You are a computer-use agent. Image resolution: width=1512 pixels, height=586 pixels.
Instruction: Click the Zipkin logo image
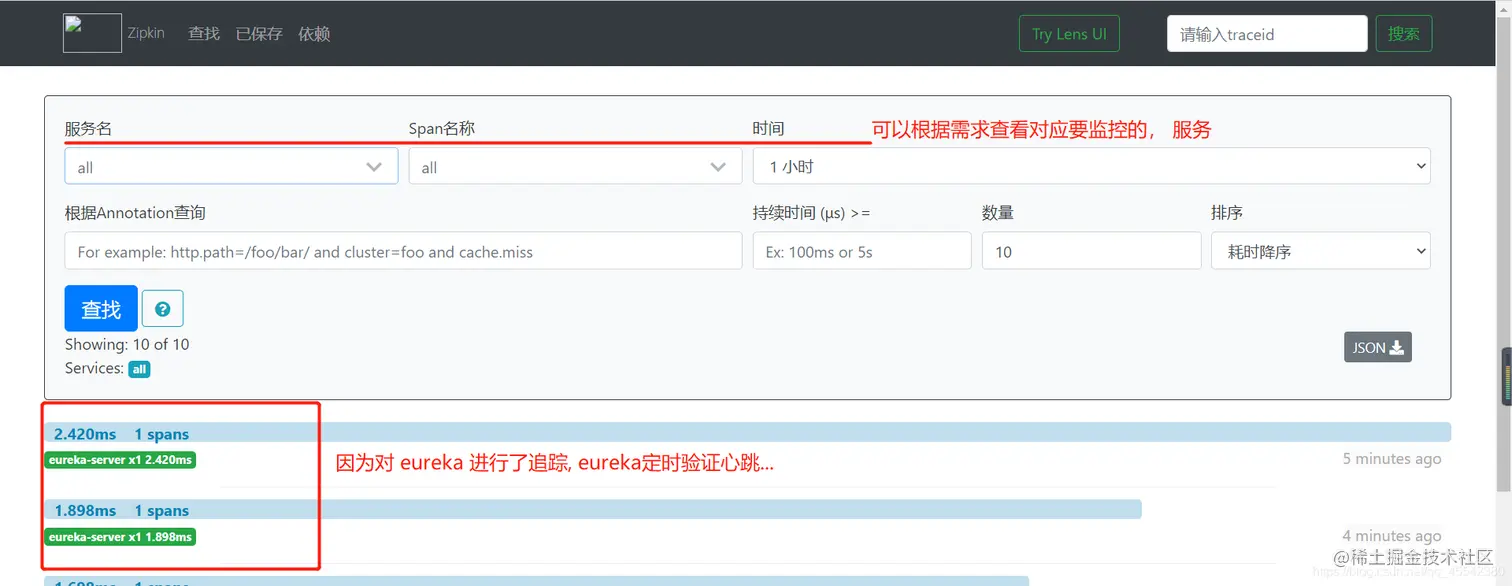[92, 33]
